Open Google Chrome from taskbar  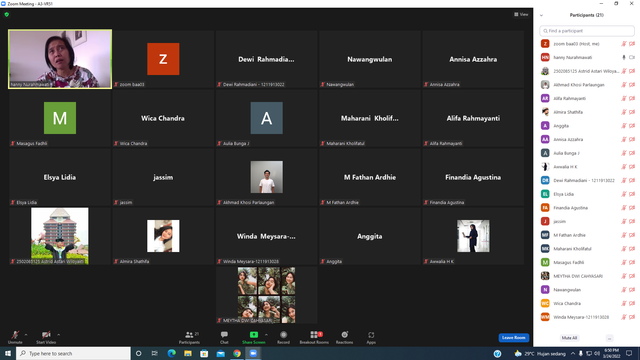click(237, 353)
